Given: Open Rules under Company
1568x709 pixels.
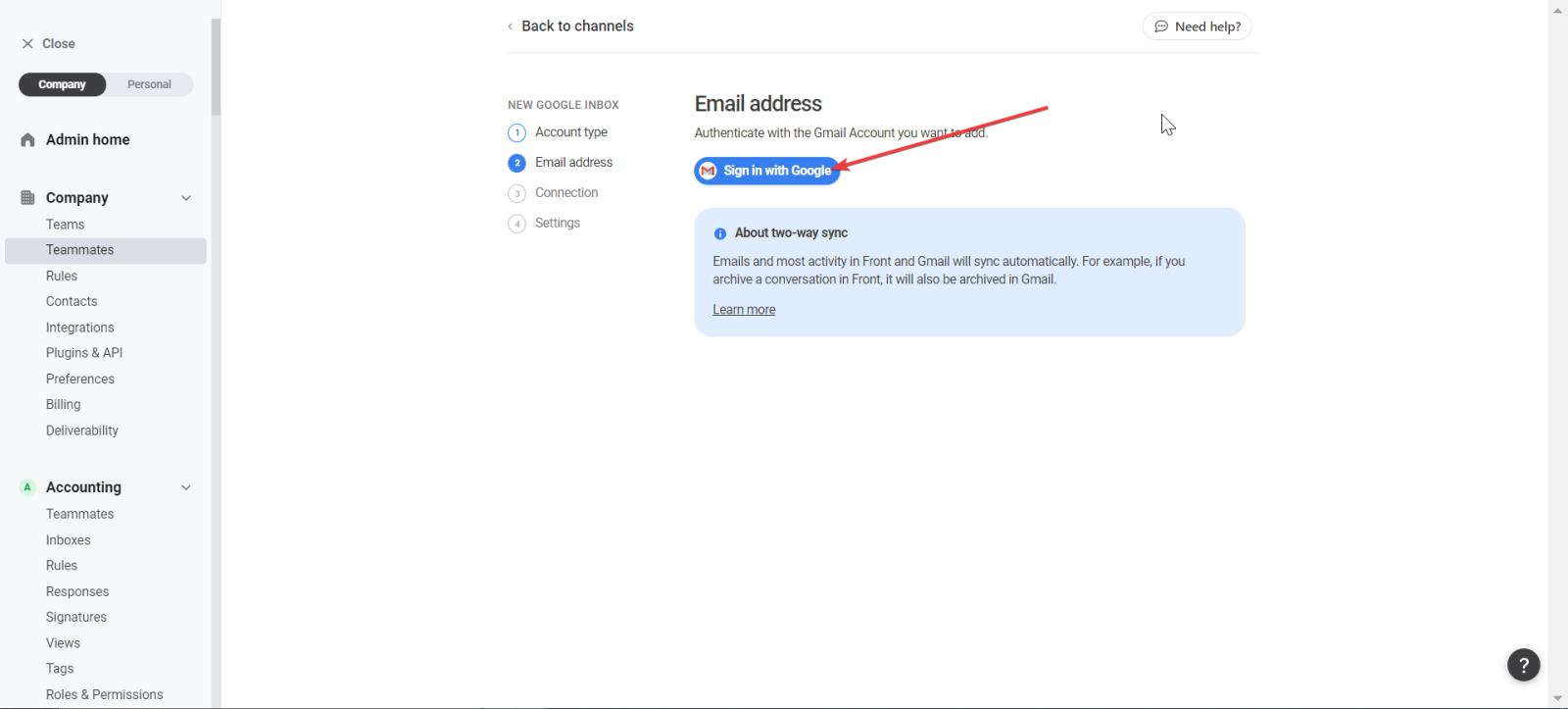Looking at the screenshot, I should pos(62,277).
